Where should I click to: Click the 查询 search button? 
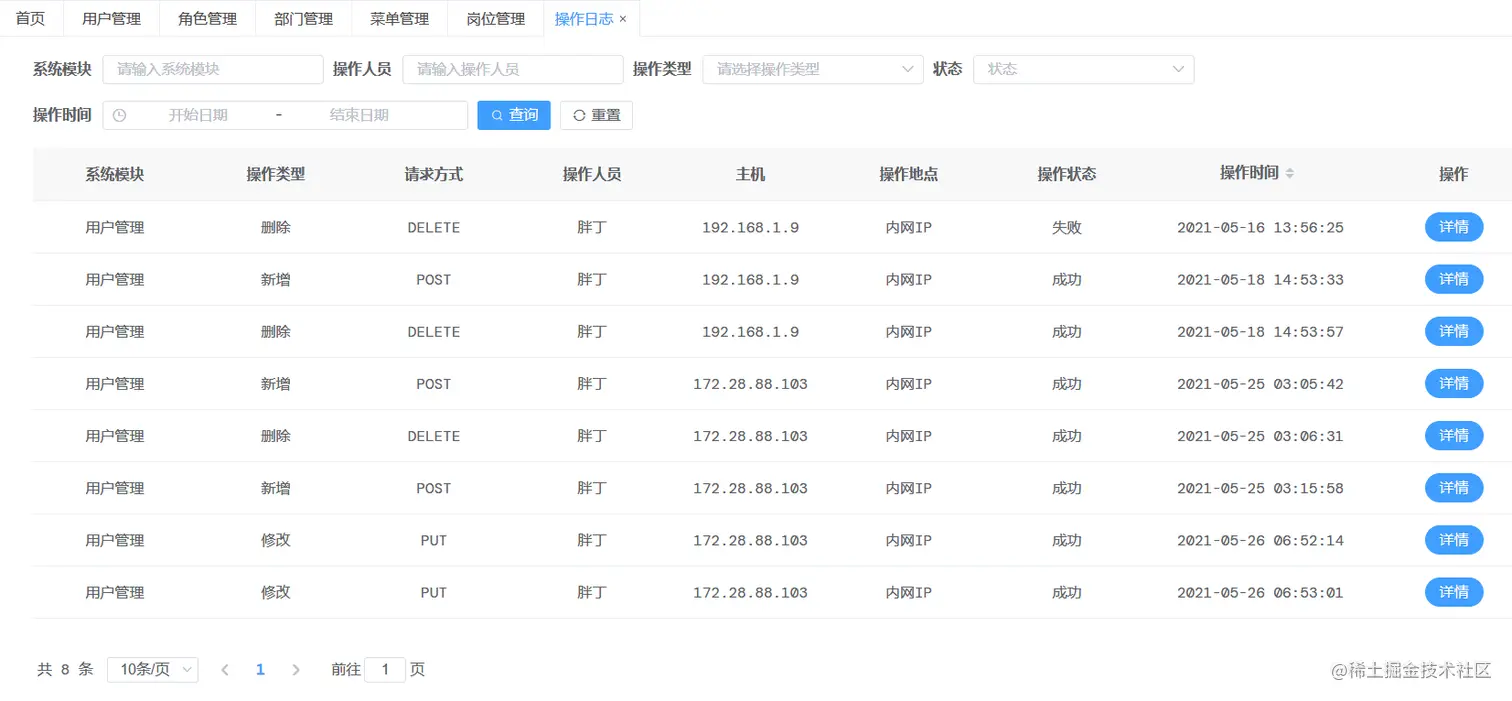point(514,115)
